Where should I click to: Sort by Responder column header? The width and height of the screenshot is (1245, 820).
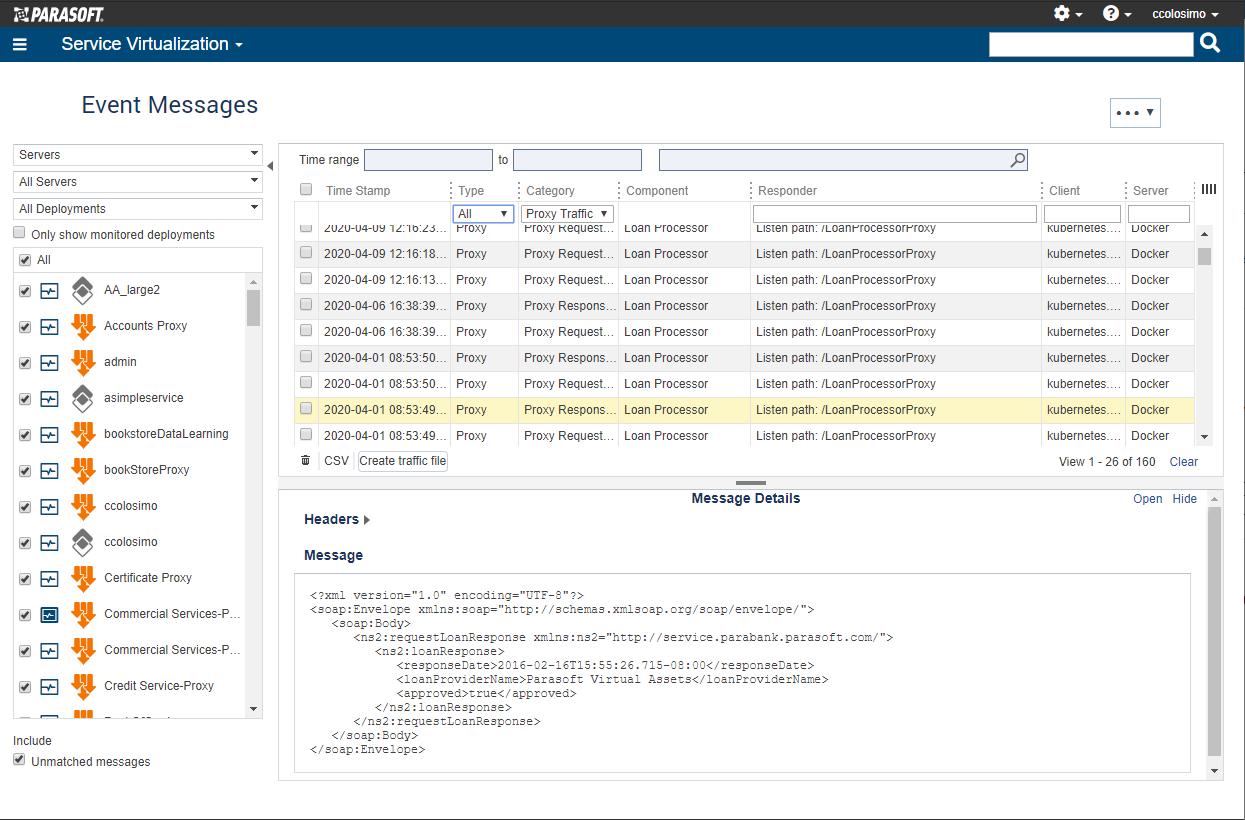pyautogui.click(x=787, y=191)
